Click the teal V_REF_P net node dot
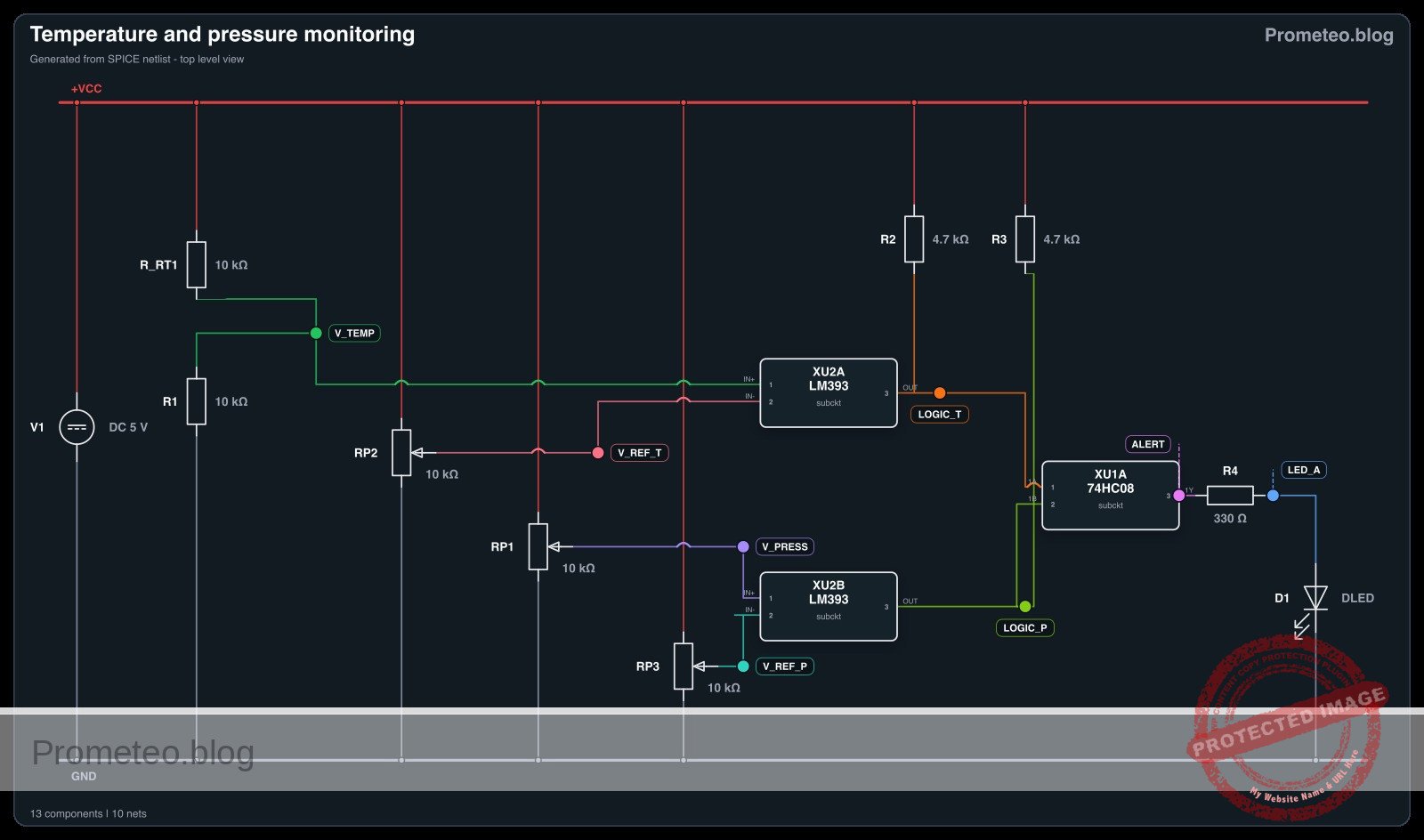The width and height of the screenshot is (1424, 840). (743, 666)
